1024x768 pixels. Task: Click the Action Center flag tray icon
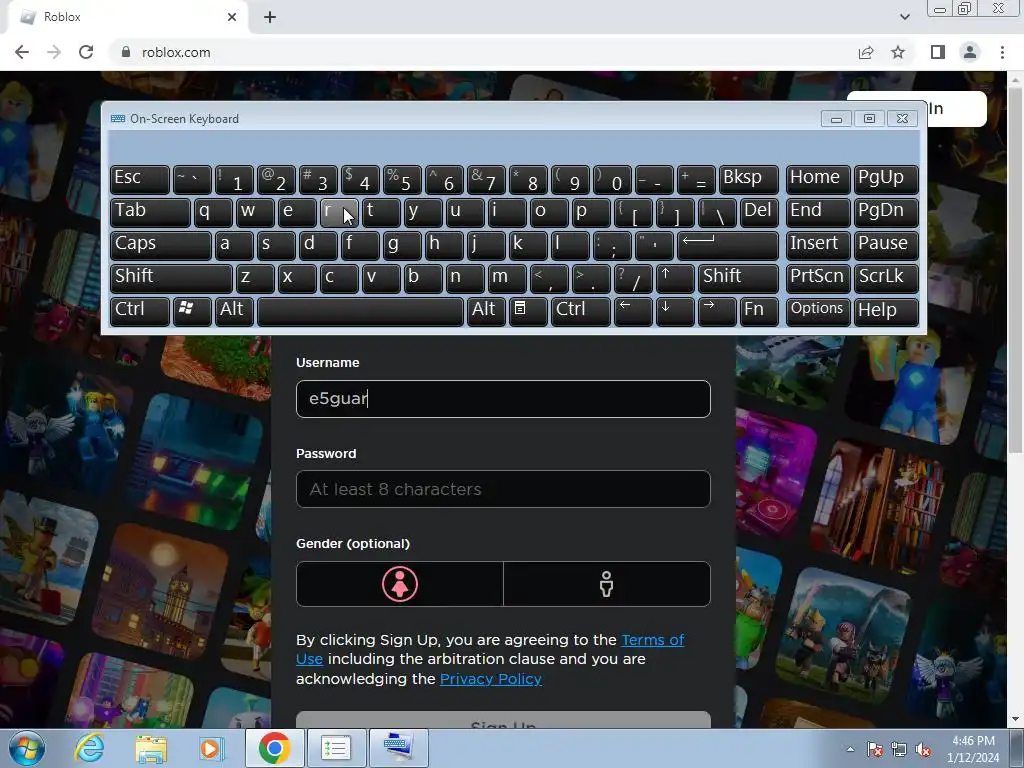(875, 750)
